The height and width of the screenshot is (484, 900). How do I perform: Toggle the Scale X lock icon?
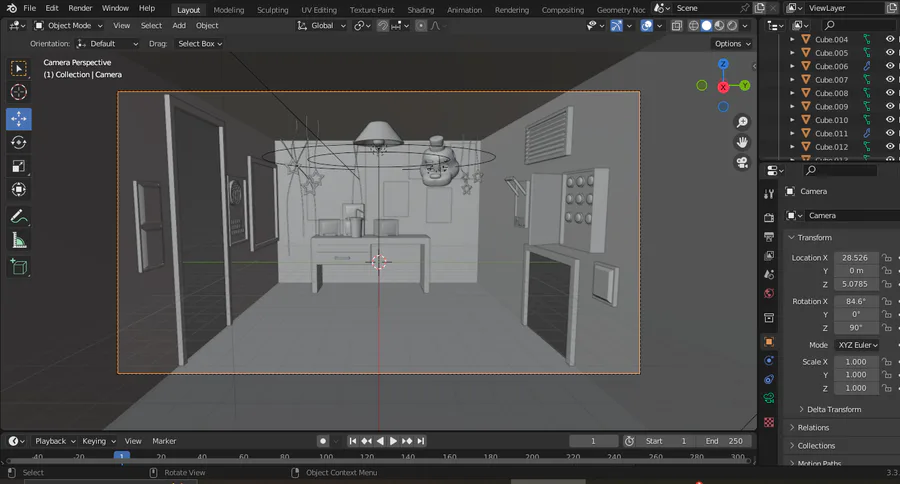(x=887, y=362)
